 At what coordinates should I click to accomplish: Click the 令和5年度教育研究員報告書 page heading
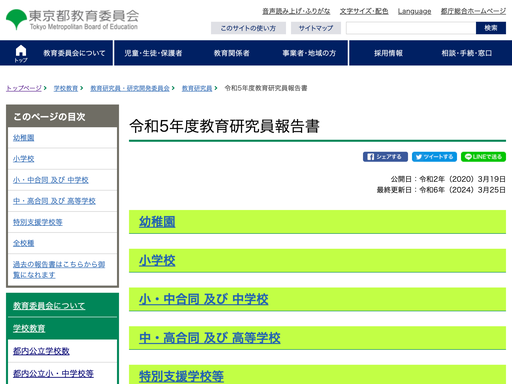[x=224, y=126]
